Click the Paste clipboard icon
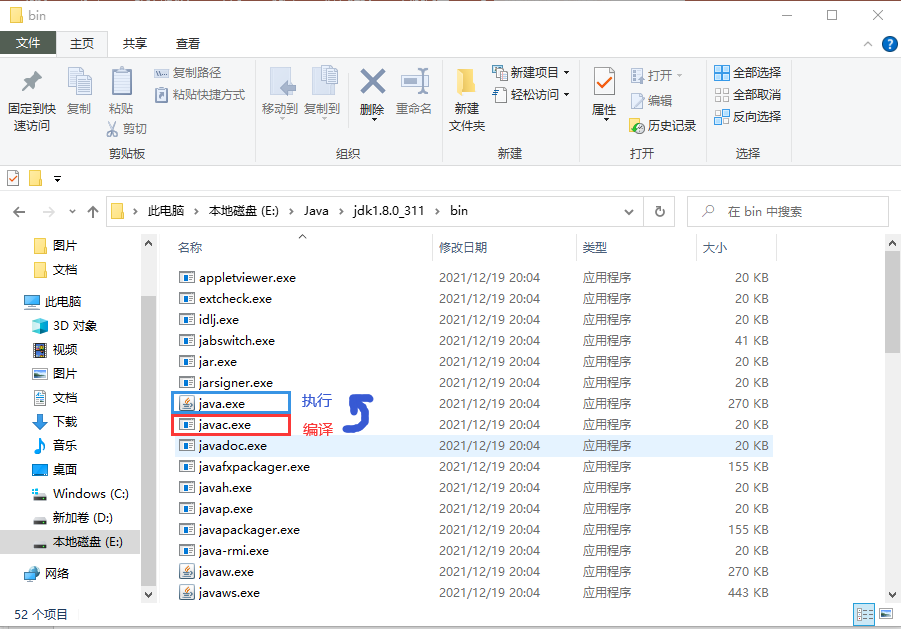The height and width of the screenshot is (629, 901). click(121, 81)
